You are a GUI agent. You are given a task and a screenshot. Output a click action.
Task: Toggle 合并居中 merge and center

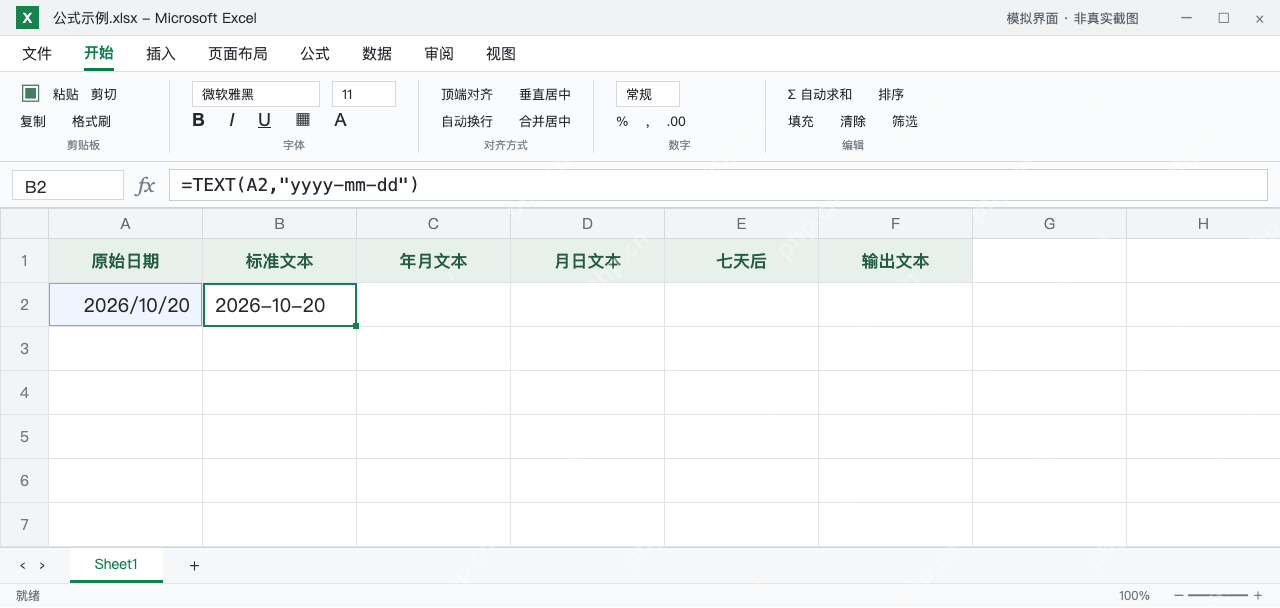(545, 121)
